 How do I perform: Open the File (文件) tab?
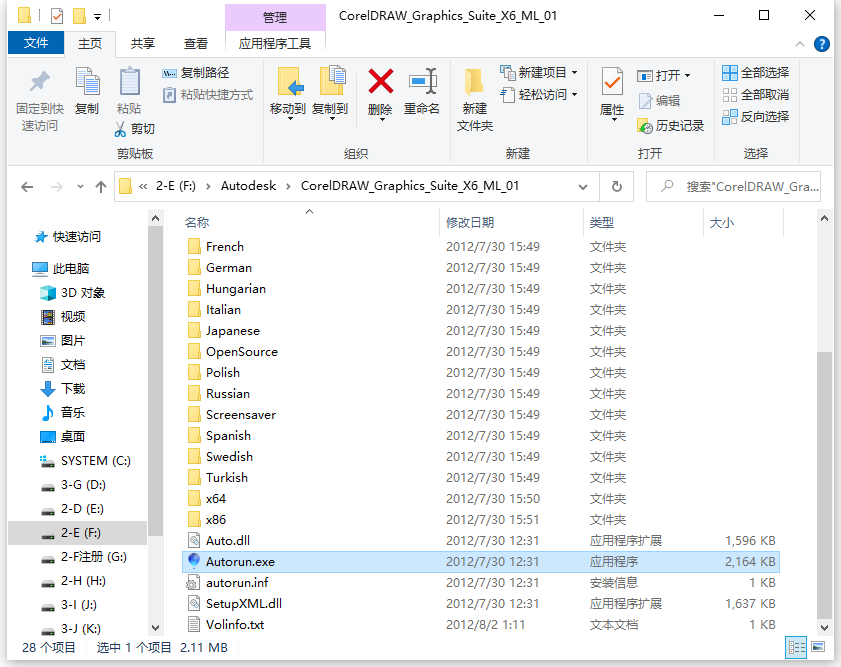pyautogui.click(x=35, y=43)
